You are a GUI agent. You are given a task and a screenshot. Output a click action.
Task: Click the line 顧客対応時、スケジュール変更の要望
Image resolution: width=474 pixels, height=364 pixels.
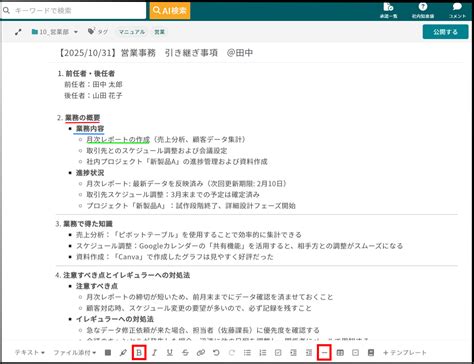(x=199, y=308)
